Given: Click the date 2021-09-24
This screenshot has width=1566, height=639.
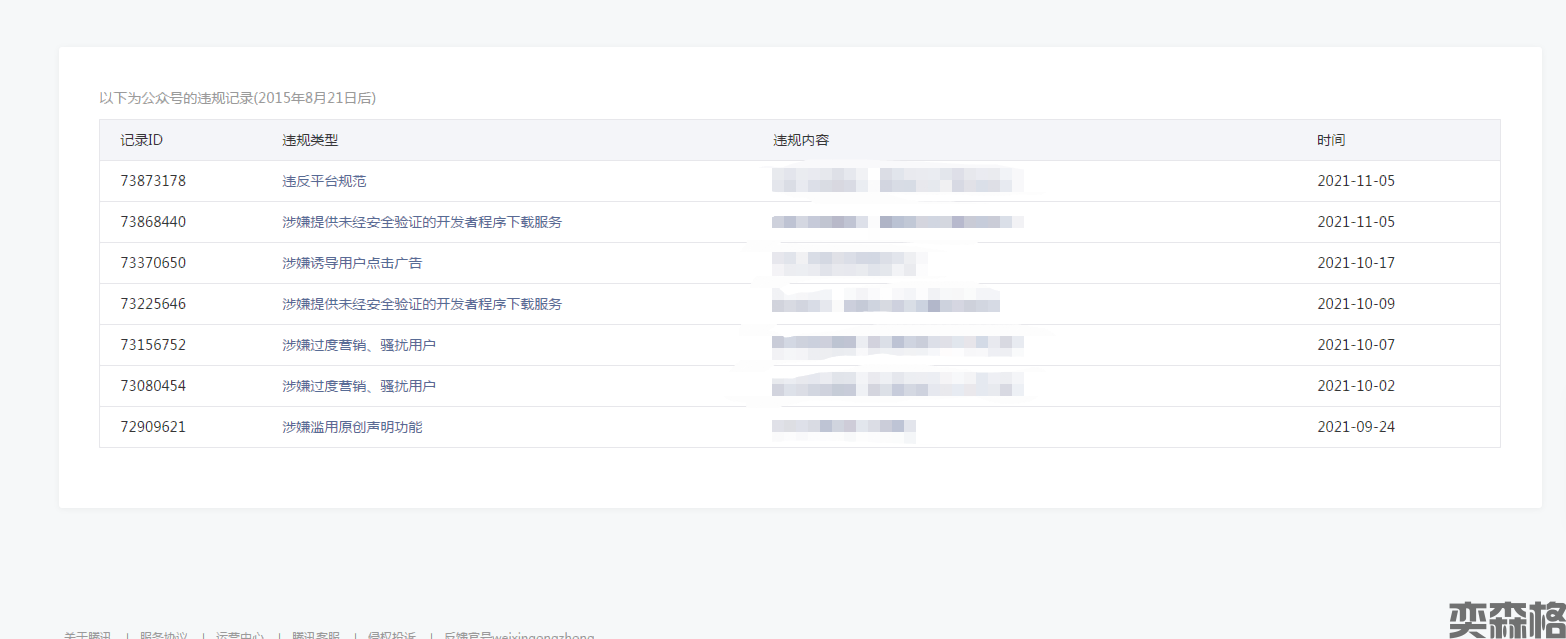Looking at the screenshot, I should click(1356, 427).
